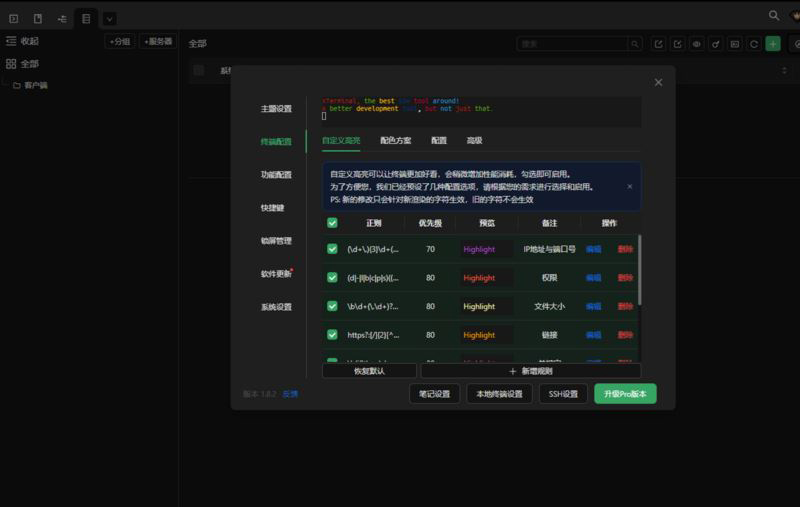Click the refresh icon in top toolbar

pyautogui.click(x=754, y=44)
